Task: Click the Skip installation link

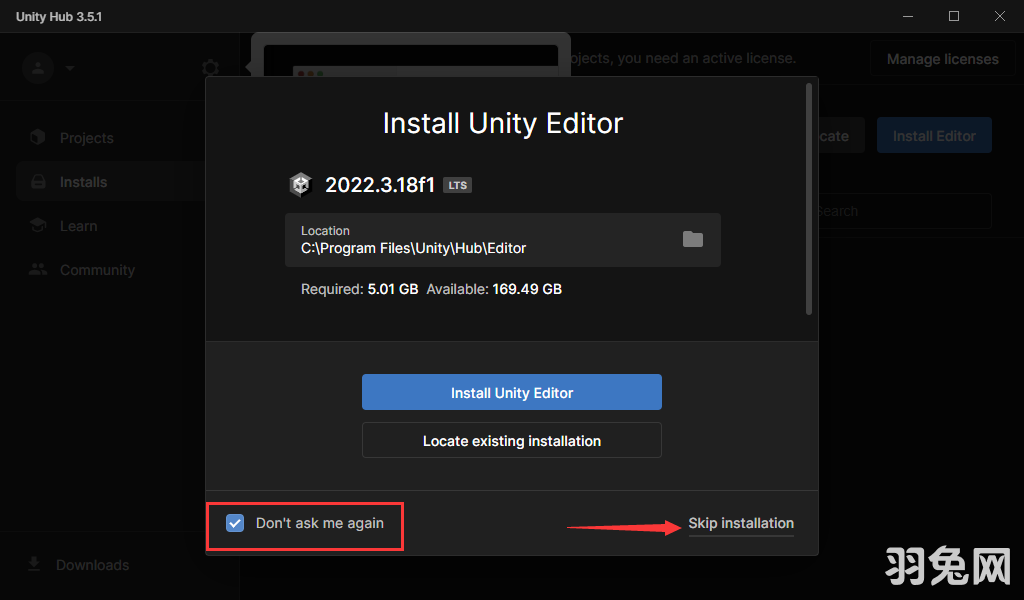Action: pos(740,523)
